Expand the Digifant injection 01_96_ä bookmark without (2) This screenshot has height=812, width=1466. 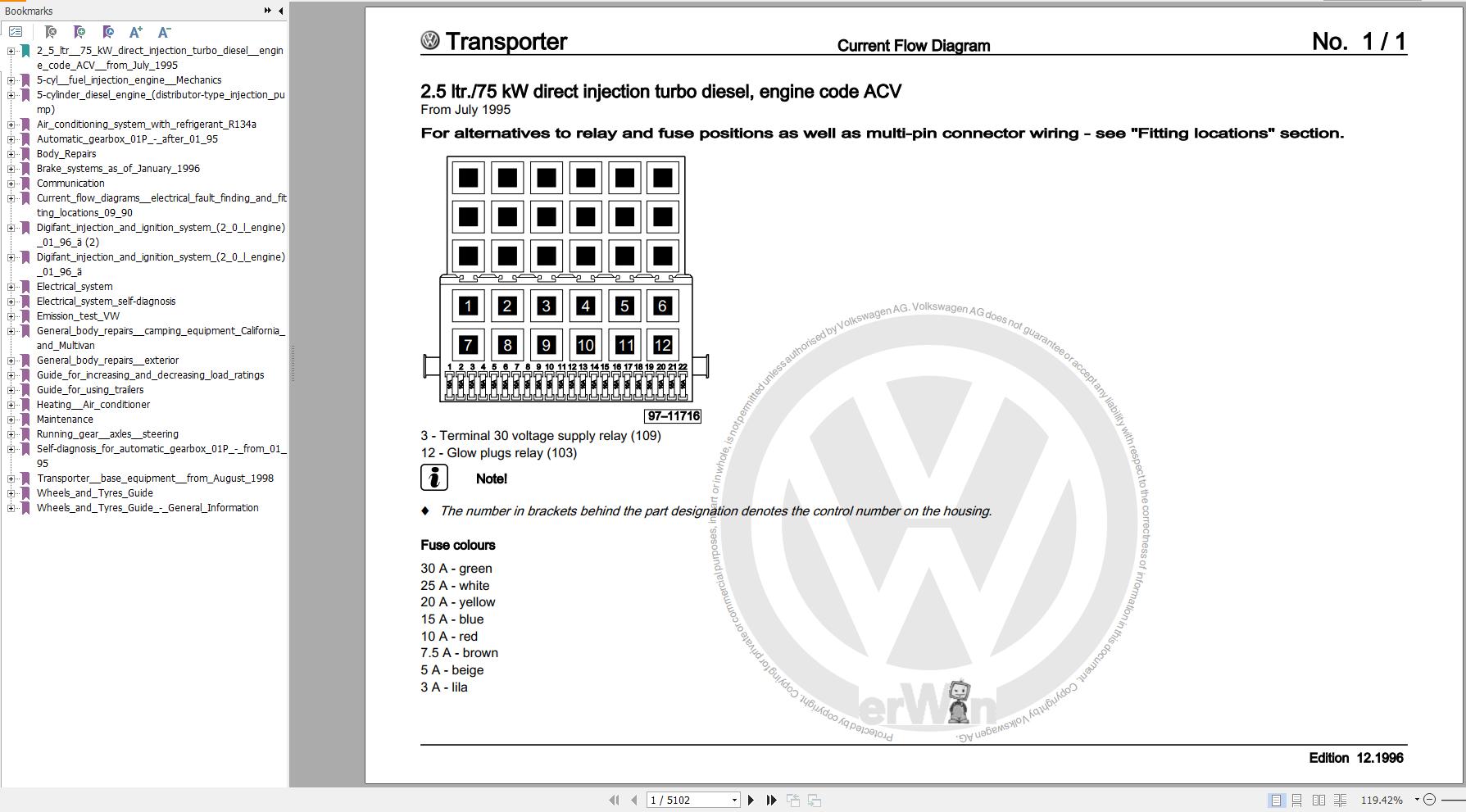(x=11, y=257)
